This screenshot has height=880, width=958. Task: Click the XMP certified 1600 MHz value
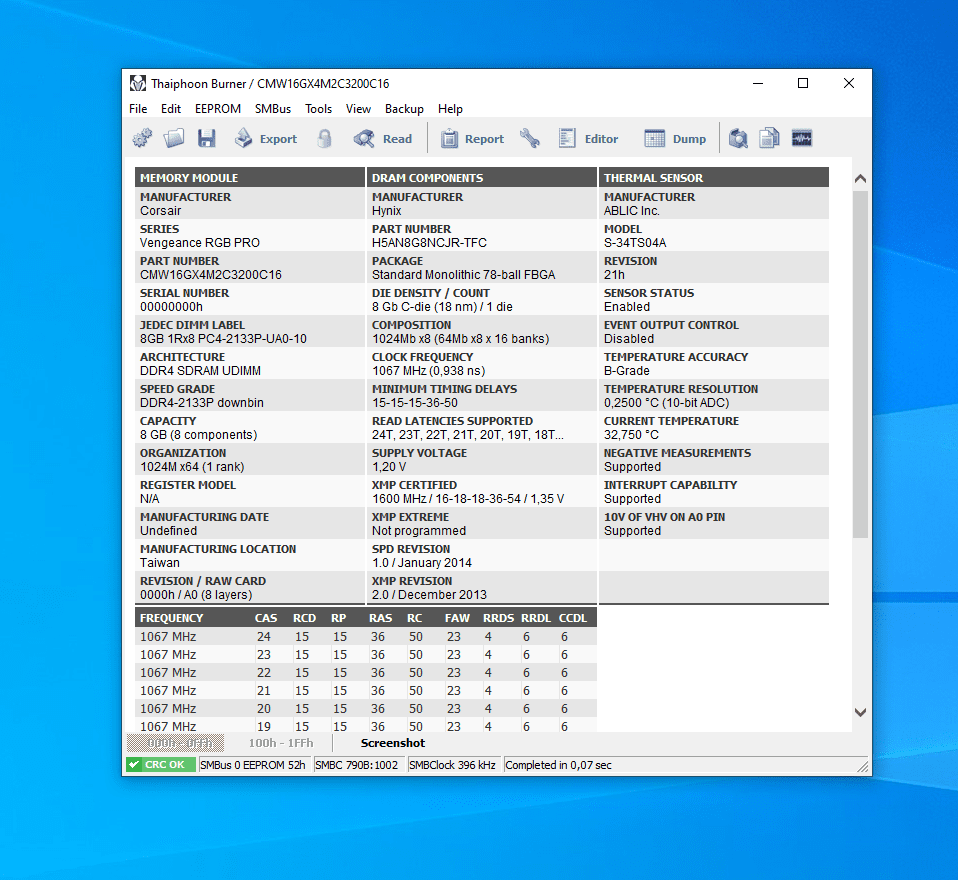(468, 499)
